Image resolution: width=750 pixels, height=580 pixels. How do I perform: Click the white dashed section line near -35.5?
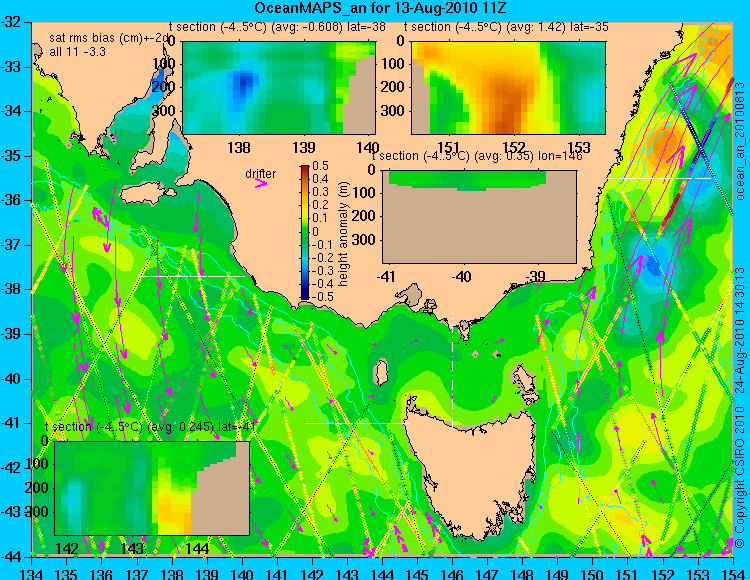pyautogui.click(x=660, y=178)
